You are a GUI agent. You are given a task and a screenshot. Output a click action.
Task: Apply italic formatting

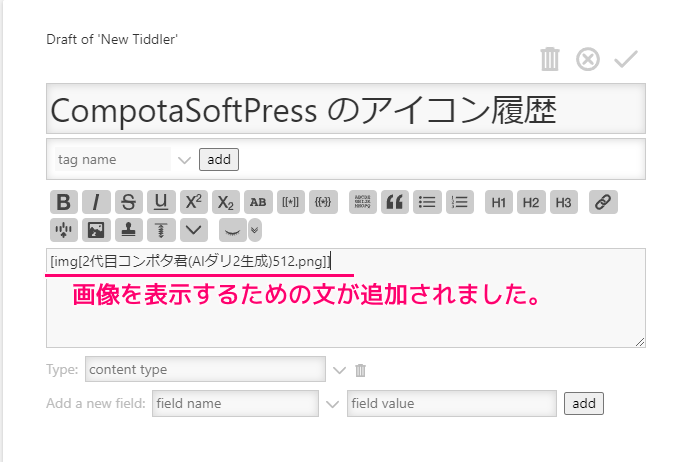[x=96, y=202]
